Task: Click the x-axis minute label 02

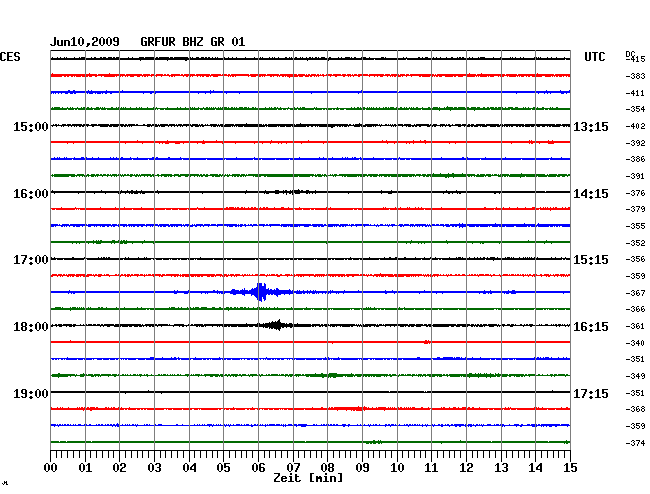Action: [119, 468]
